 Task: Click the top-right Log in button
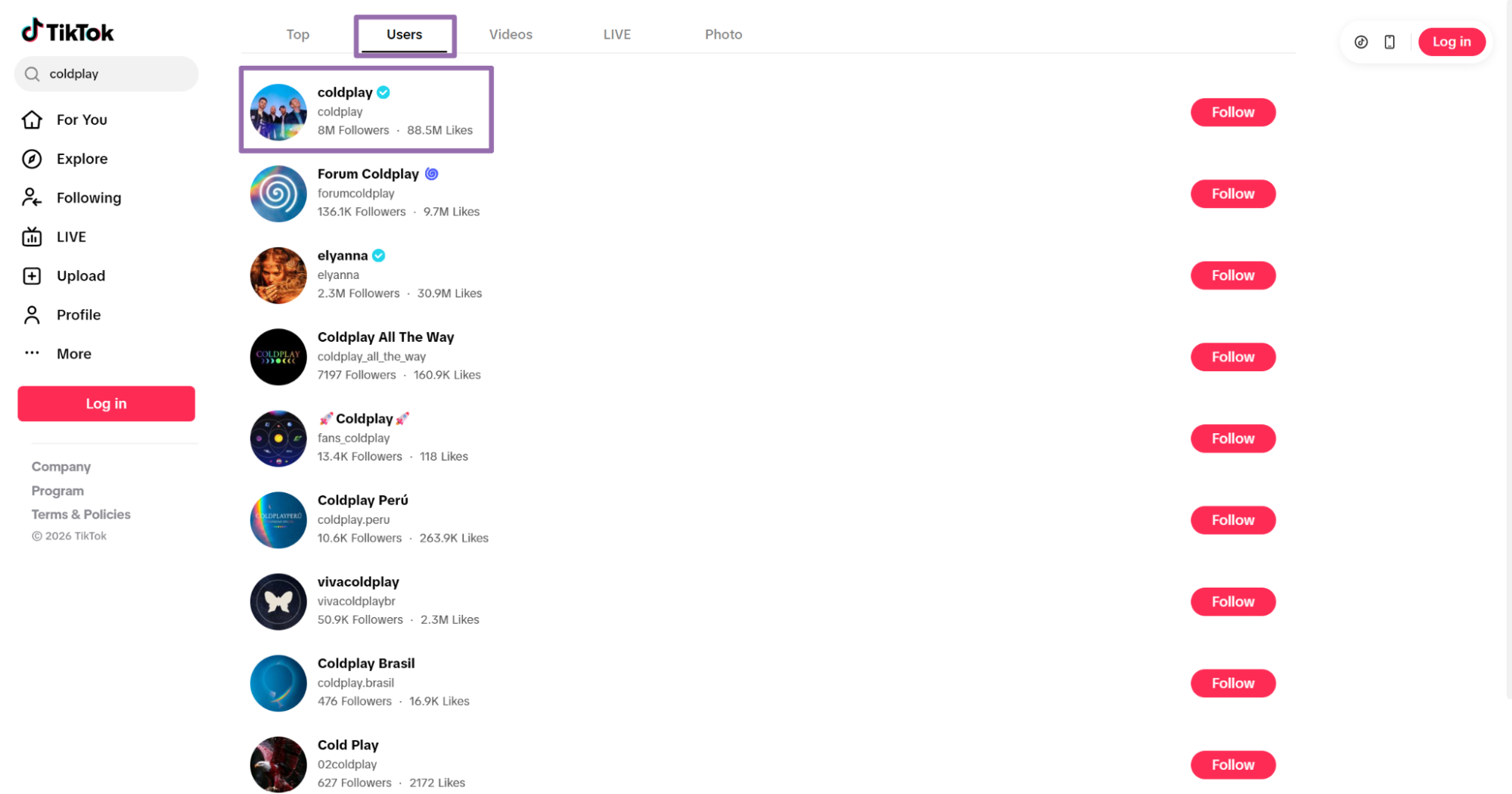(x=1451, y=42)
